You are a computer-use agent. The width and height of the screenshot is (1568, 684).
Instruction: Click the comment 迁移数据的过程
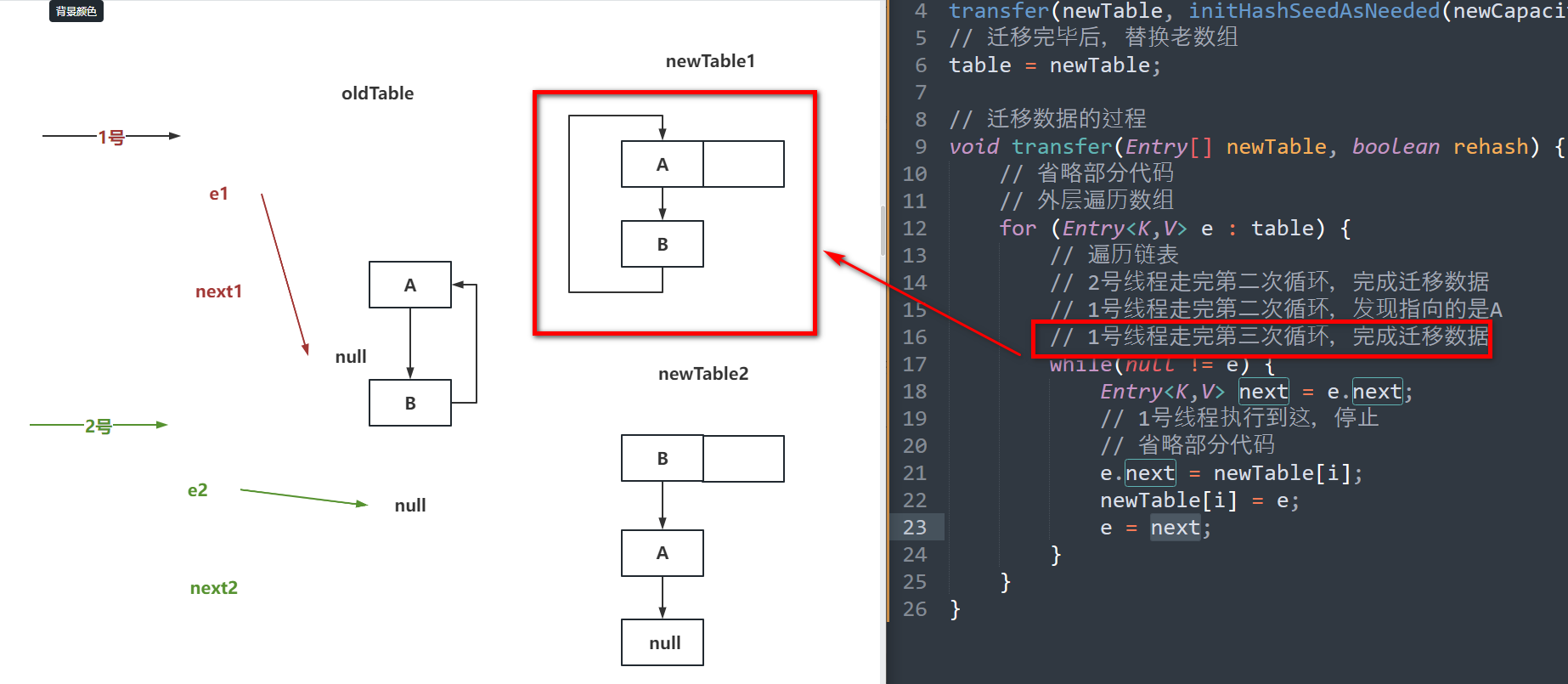tap(1048, 118)
